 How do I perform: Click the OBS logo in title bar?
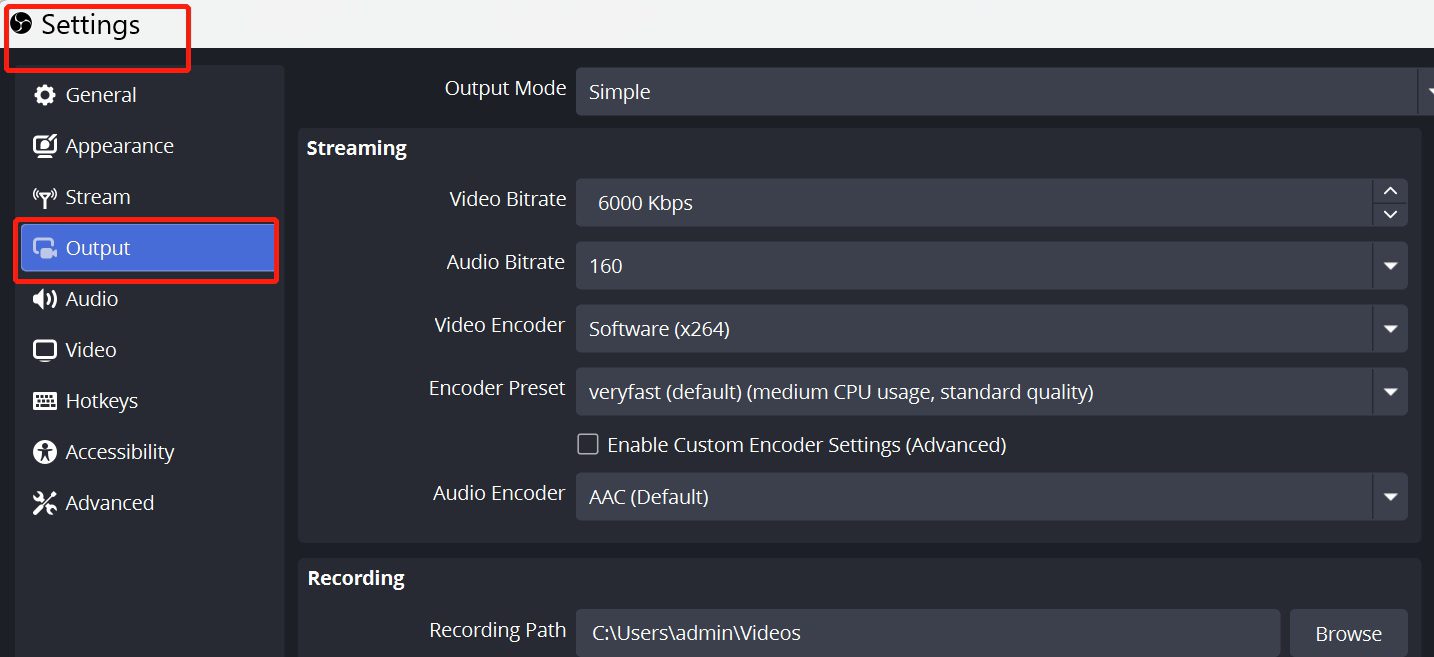[x=21, y=23]
